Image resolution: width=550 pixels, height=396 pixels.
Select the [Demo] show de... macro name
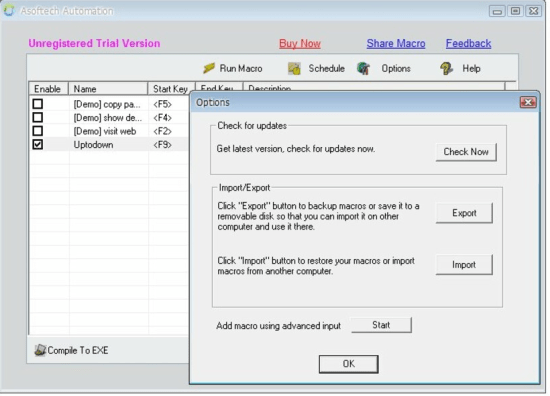coord(108,118)
